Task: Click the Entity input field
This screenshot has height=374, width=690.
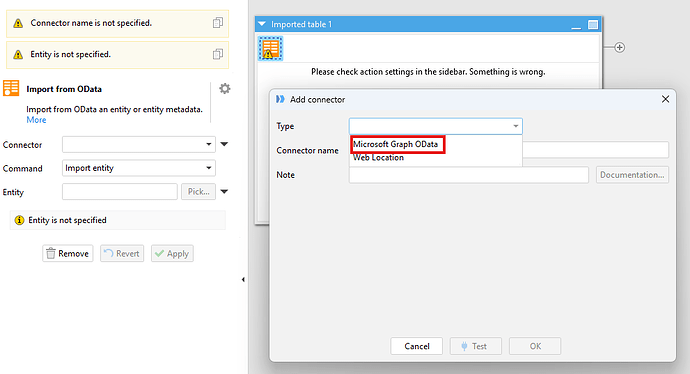Action: tap(120, 192)
